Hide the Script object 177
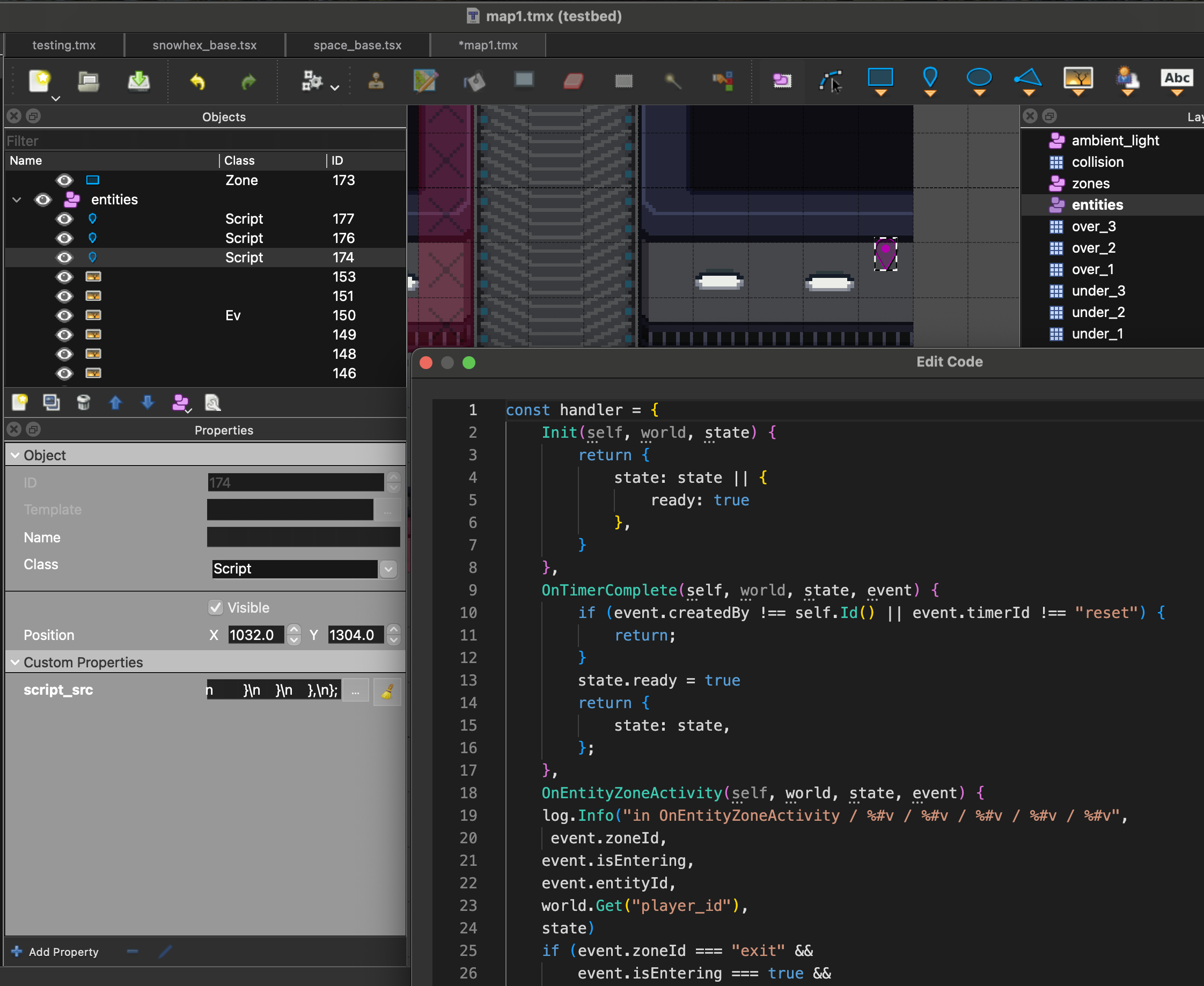This screenshot has height=986, width=1204. (65, 219)
